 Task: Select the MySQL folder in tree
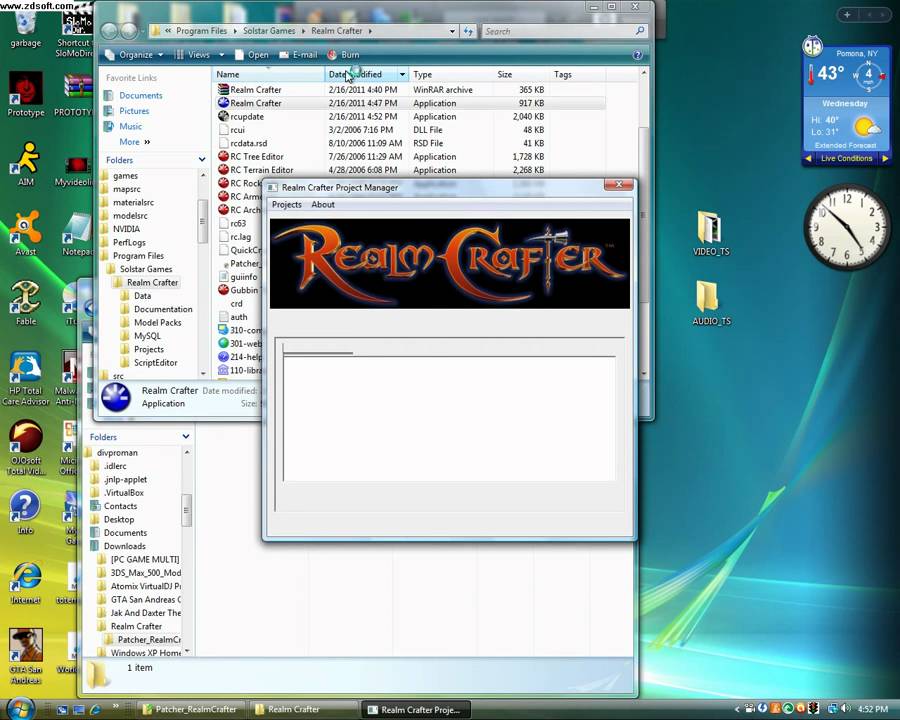coord(147,336)
